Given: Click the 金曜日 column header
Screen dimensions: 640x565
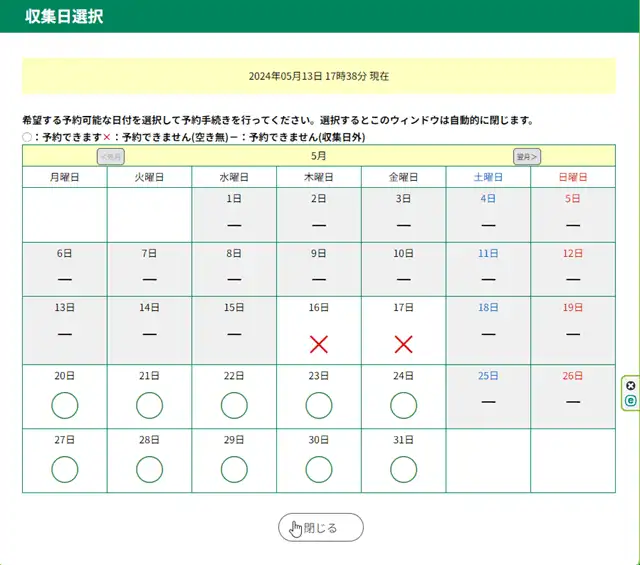Looking at the screenshot, I should click(404, 177).
